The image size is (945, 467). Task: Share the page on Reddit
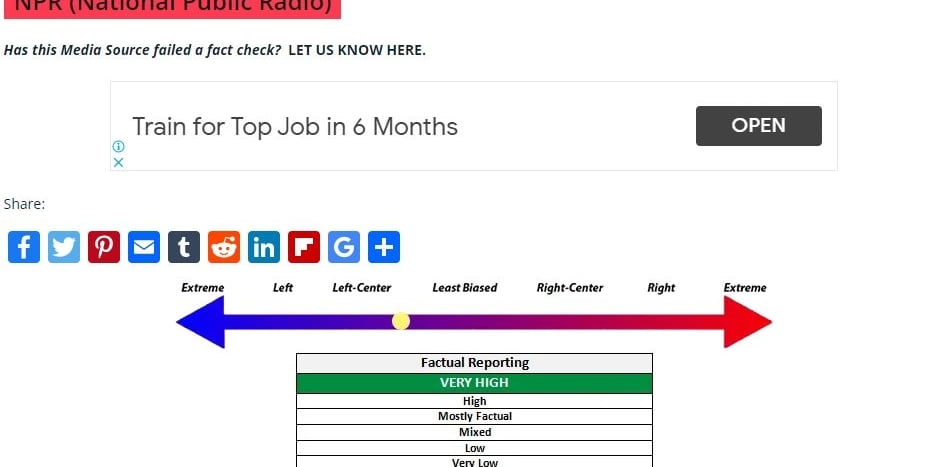click(x=224, y=247)
